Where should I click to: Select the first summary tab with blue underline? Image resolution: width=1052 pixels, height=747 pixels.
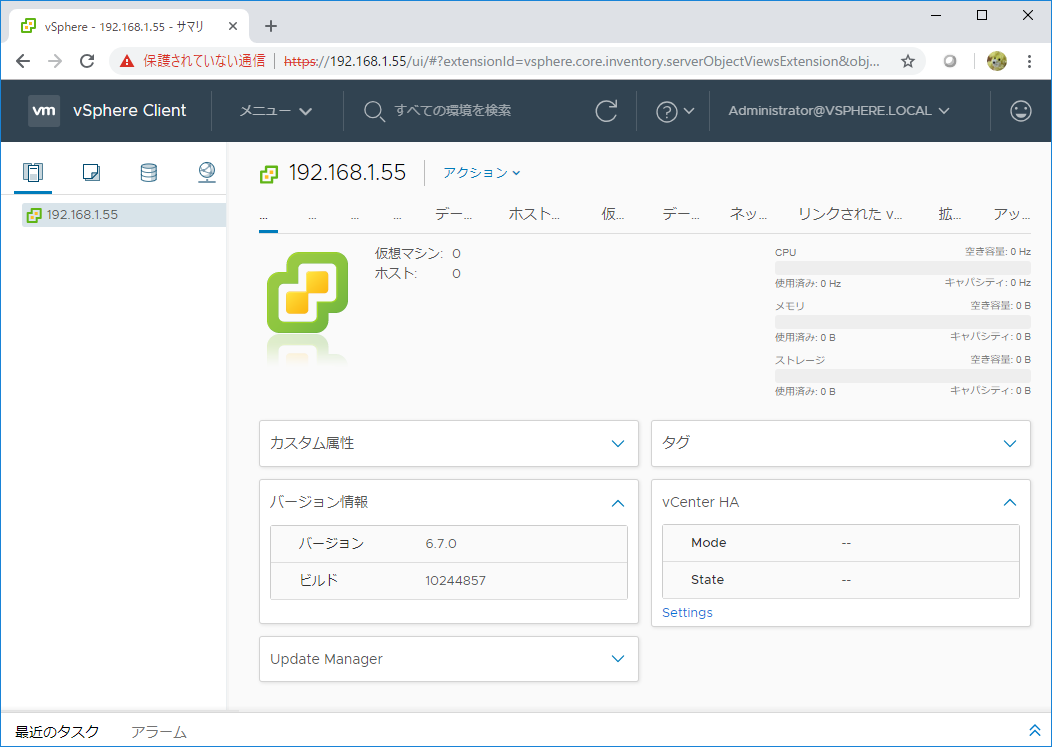pyautogui.click(x=268, y=217)
